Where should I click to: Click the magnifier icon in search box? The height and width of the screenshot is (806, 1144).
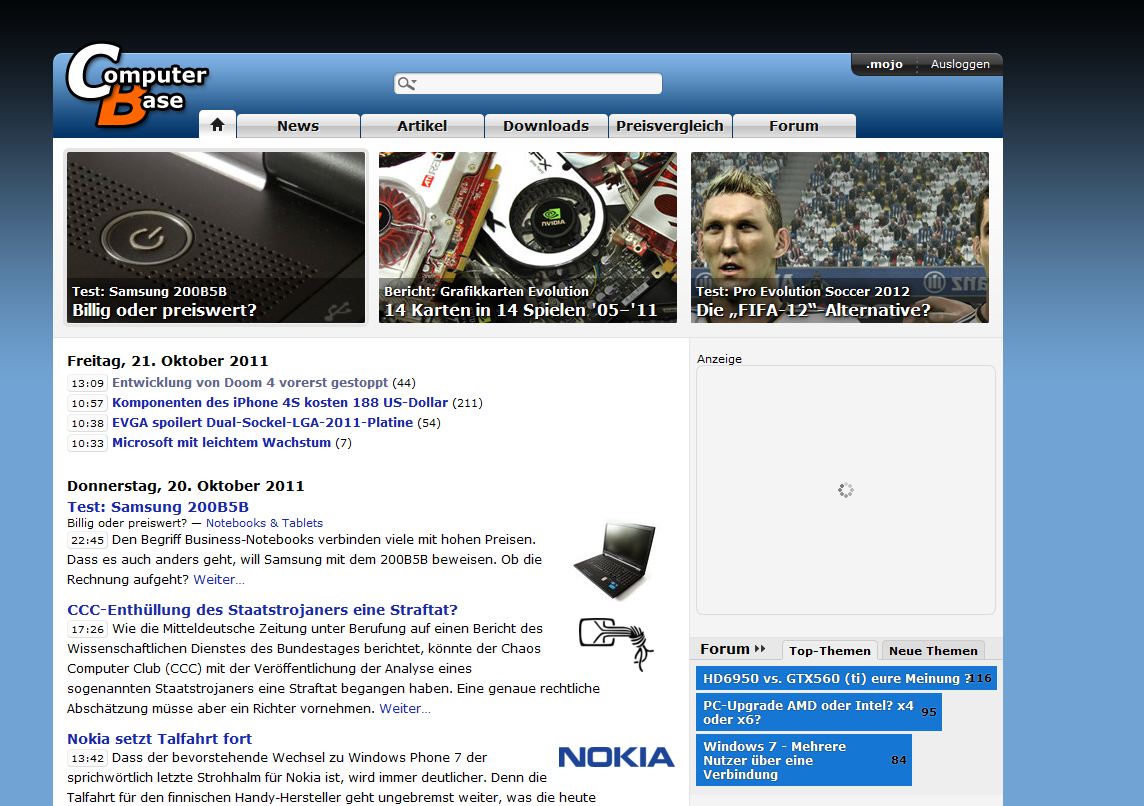pyautogui.click(x=407, y=84)
